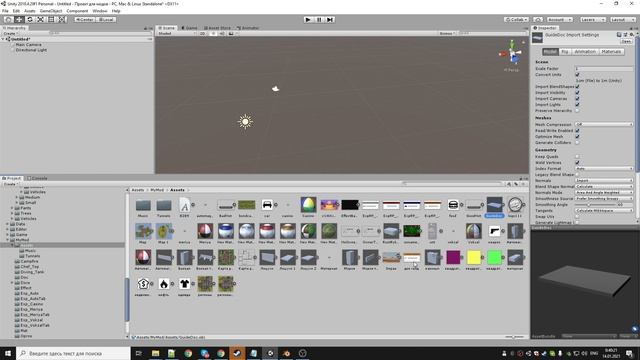Expand the Data folder in project tree
Viewport: 640px width, 360px height.
(7, 224)
